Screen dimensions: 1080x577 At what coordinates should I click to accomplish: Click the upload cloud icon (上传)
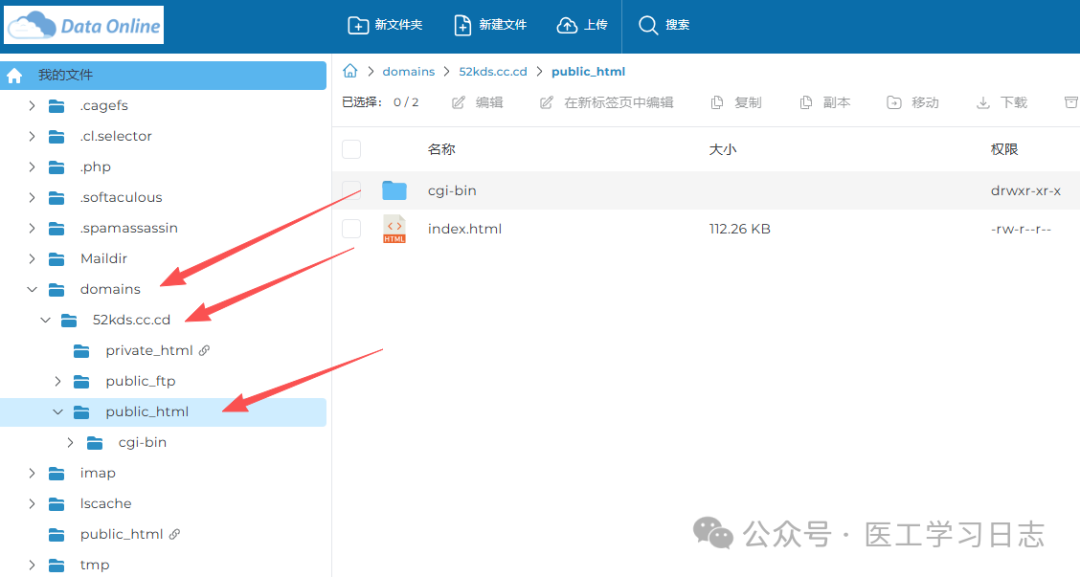(567, 25)
